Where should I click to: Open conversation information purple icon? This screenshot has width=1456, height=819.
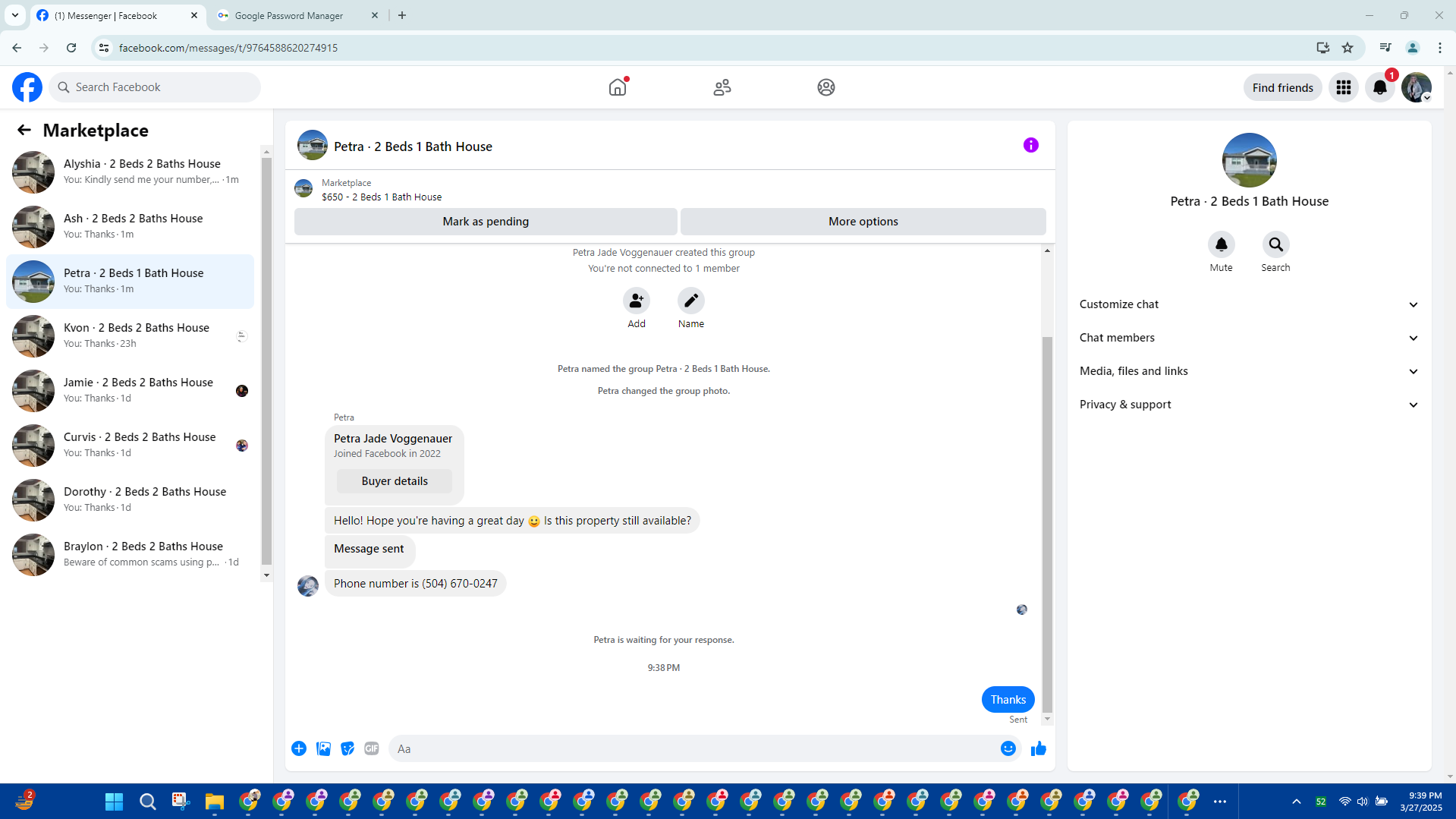coord(1030,145)
